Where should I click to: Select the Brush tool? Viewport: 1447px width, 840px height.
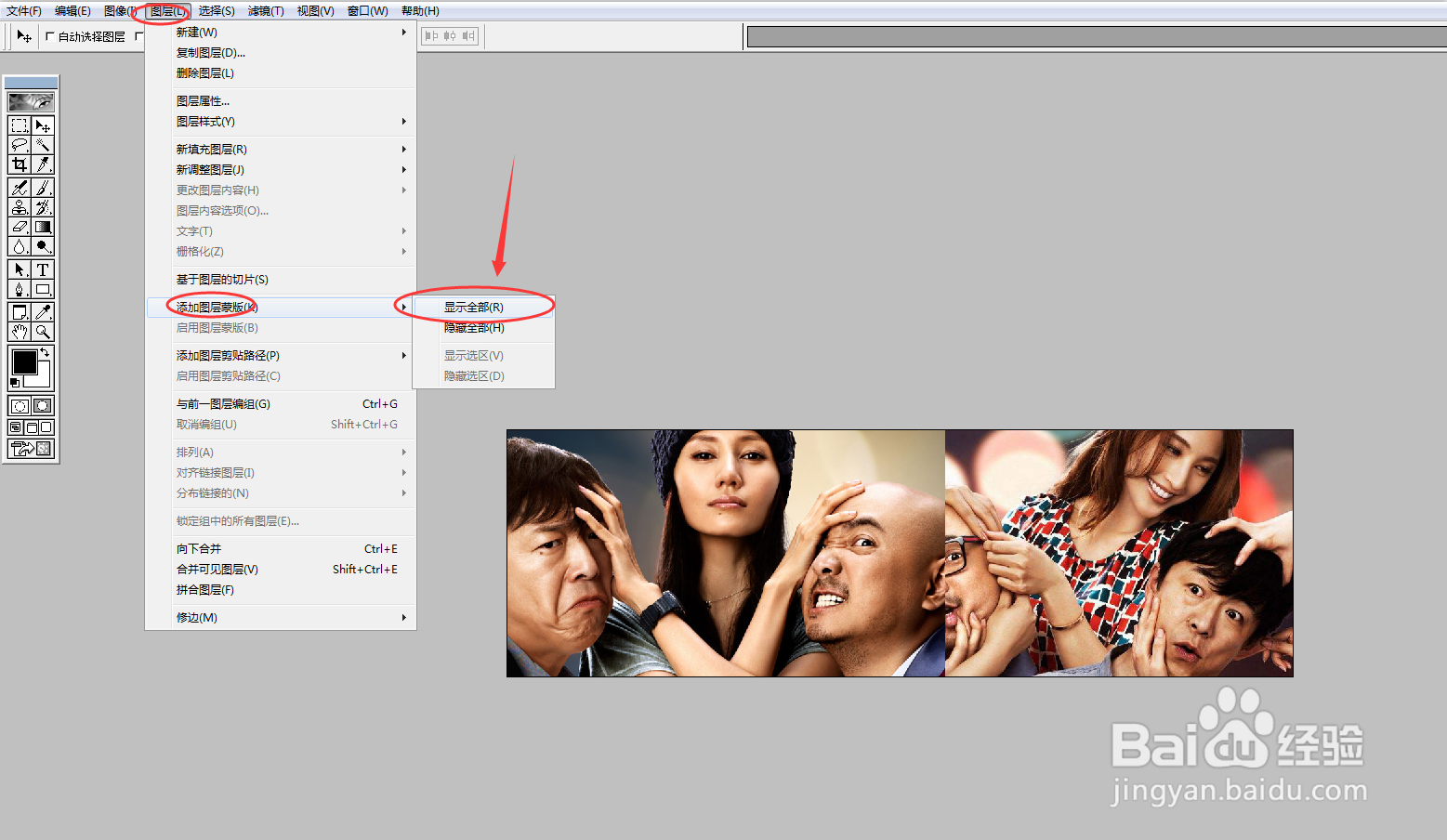point(43,188)
